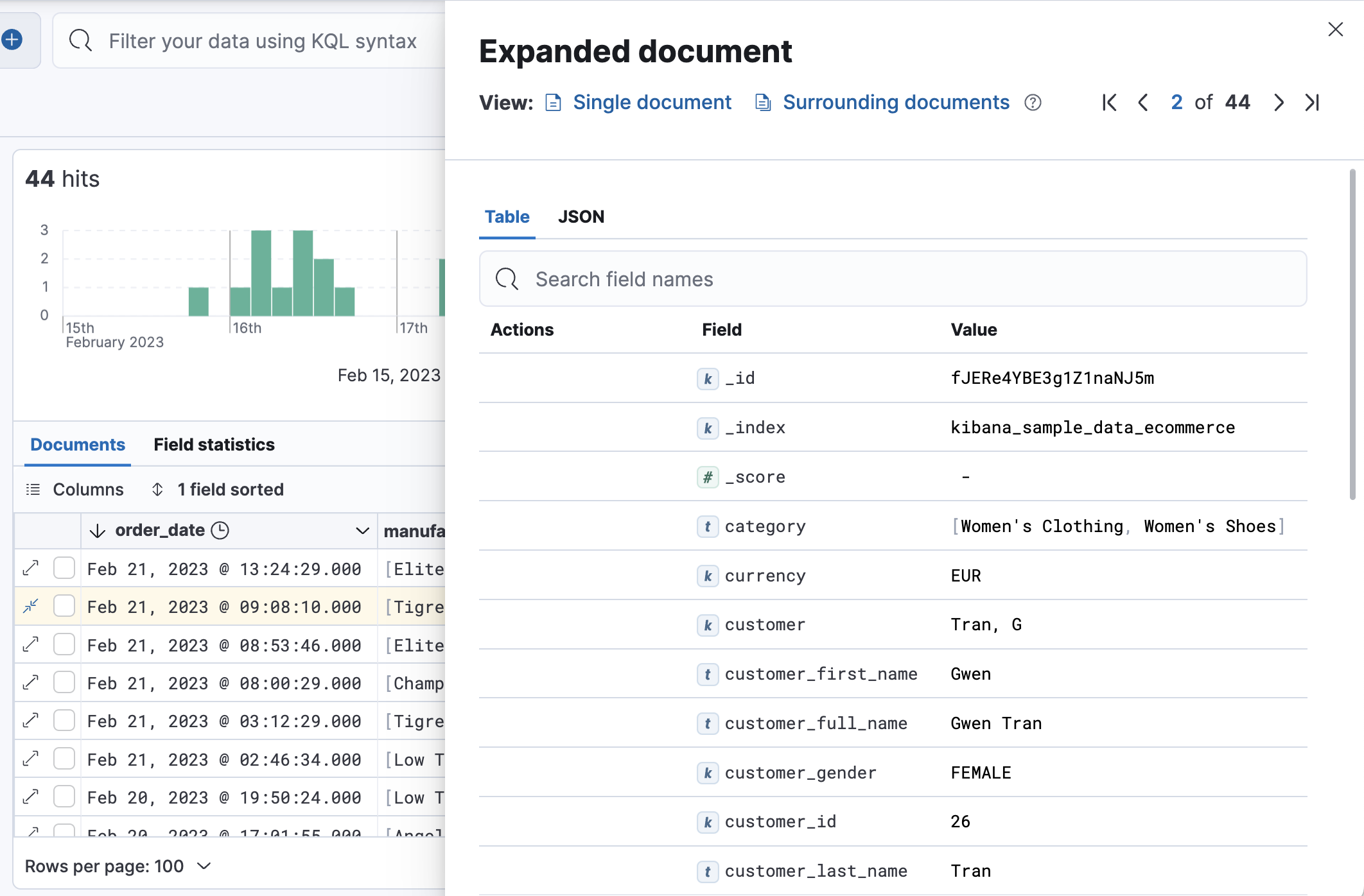Screen dimensions: 1364x896
Task: Toggle checkbox for Feb 21 08:53 document row
Action: click(64, 644)
